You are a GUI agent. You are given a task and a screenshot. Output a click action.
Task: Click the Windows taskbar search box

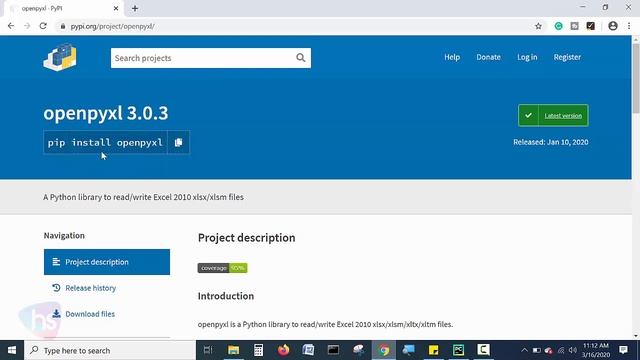pyautogui.click(x=110, y=350)
